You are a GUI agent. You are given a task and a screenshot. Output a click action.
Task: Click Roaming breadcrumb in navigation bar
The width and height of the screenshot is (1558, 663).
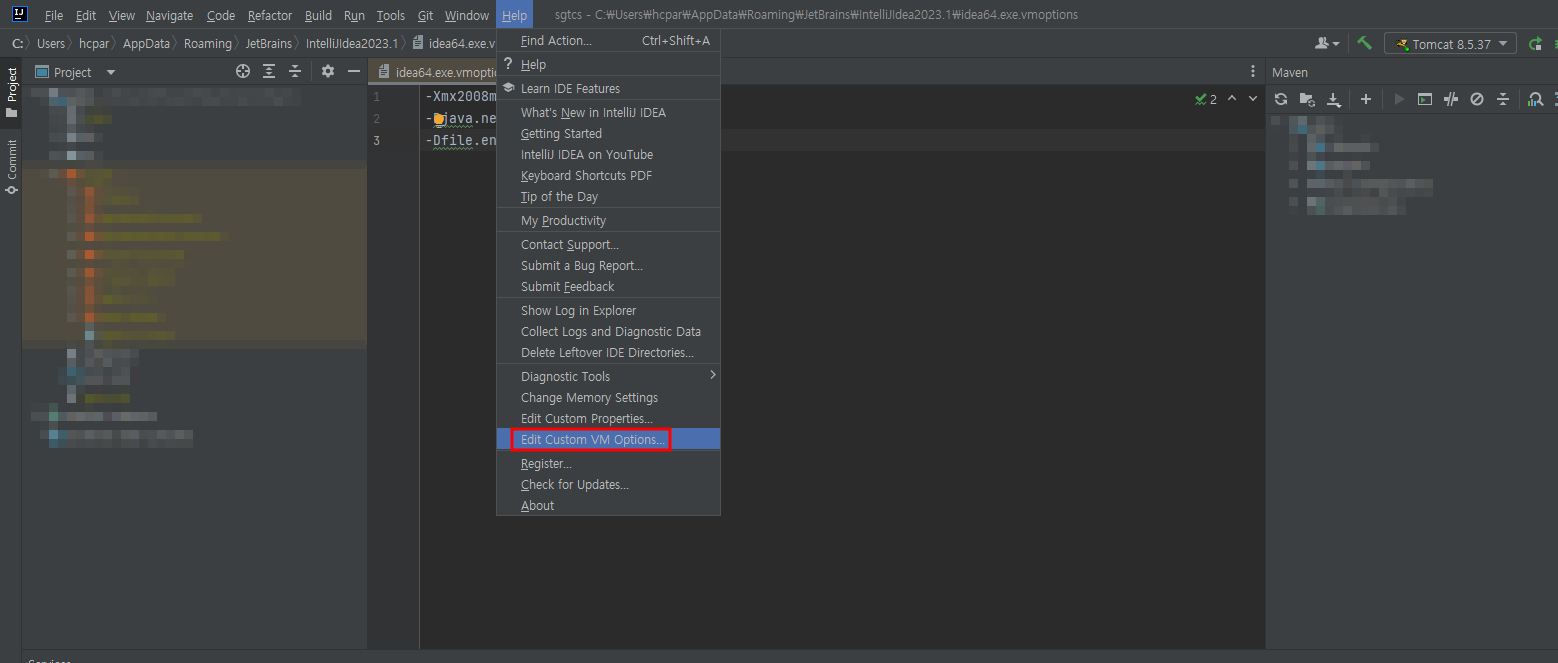pos(208,44)
